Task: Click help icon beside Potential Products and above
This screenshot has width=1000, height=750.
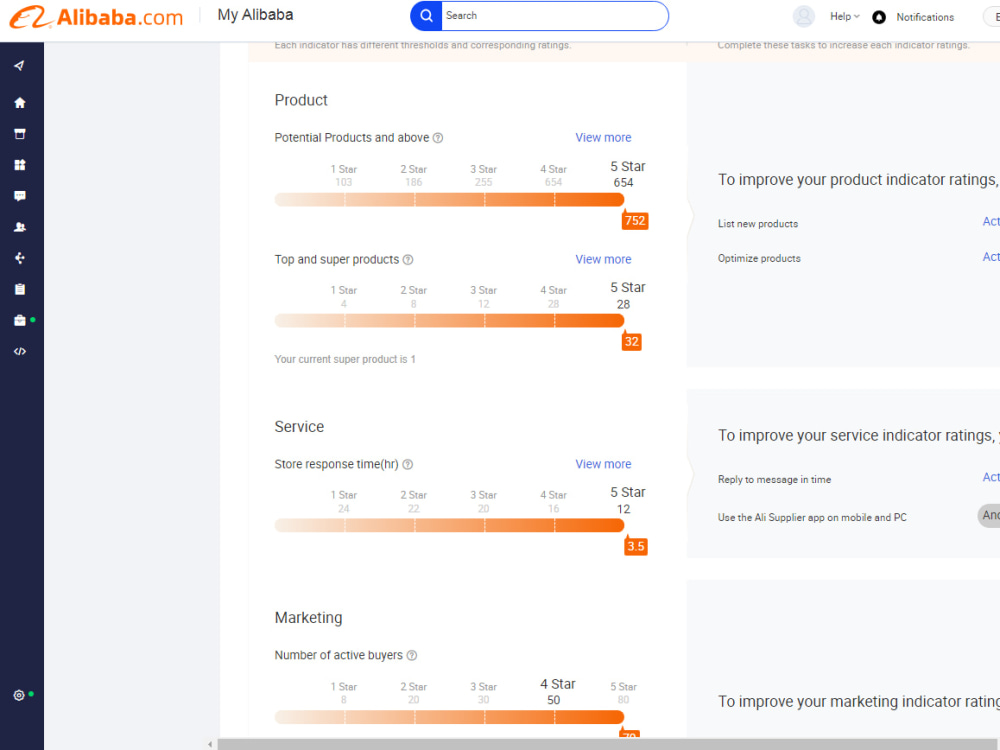Action: pyautogui.click(x=438, y=138)
